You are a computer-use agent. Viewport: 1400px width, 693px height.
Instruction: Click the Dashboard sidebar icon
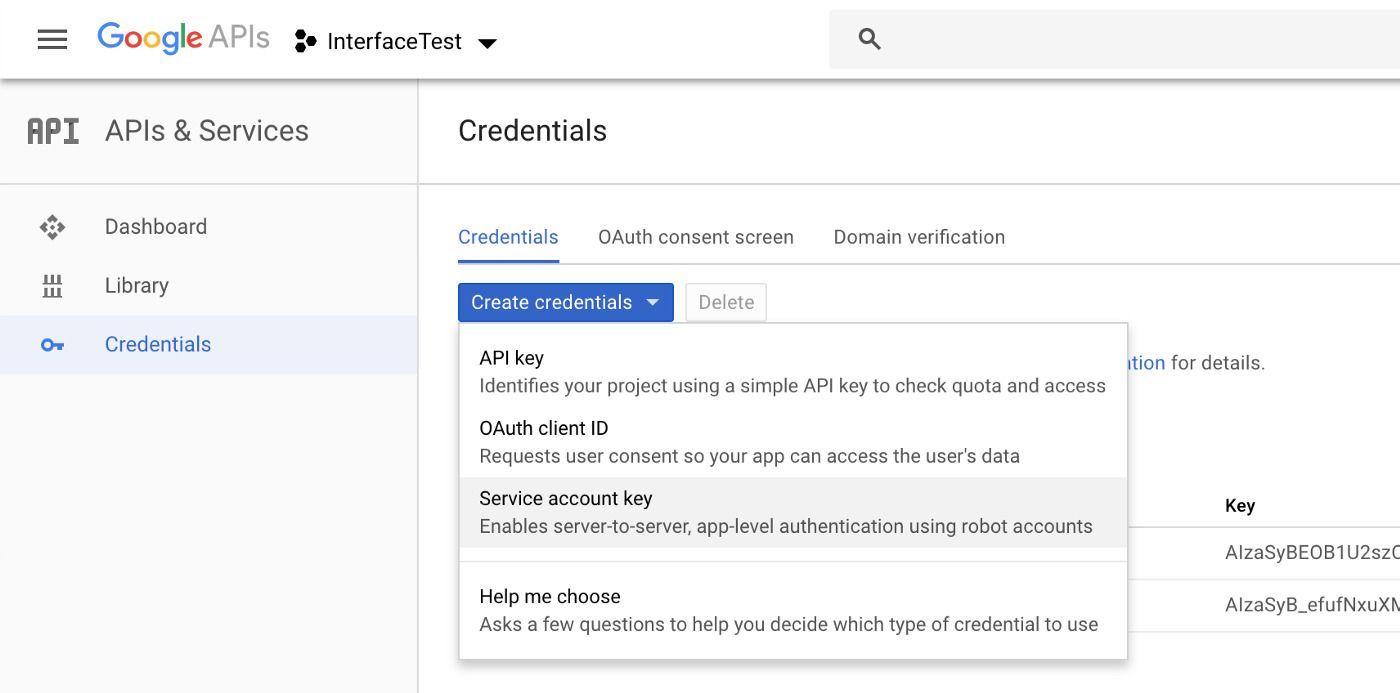click(x=52, y=227)
